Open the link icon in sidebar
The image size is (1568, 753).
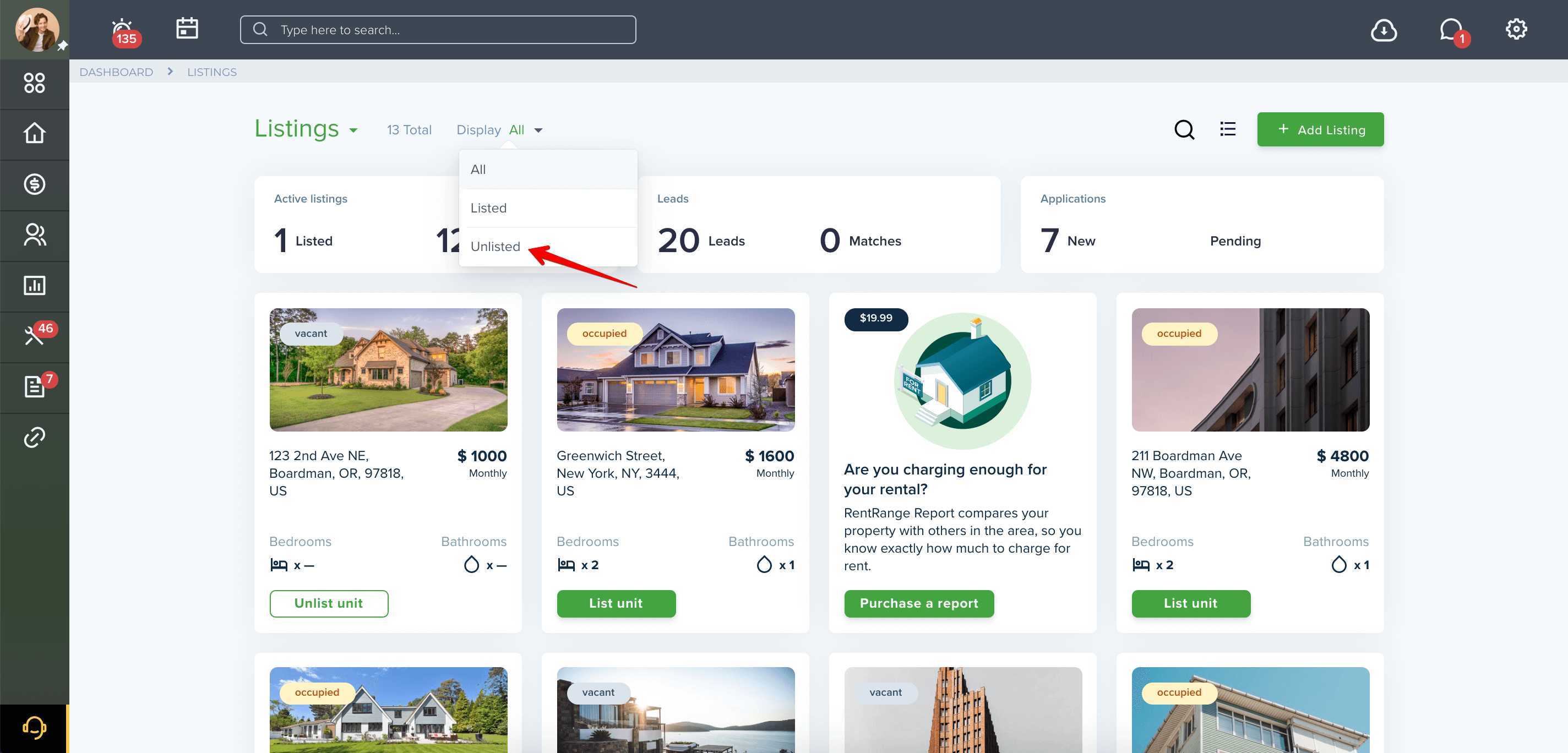[35, 437]
